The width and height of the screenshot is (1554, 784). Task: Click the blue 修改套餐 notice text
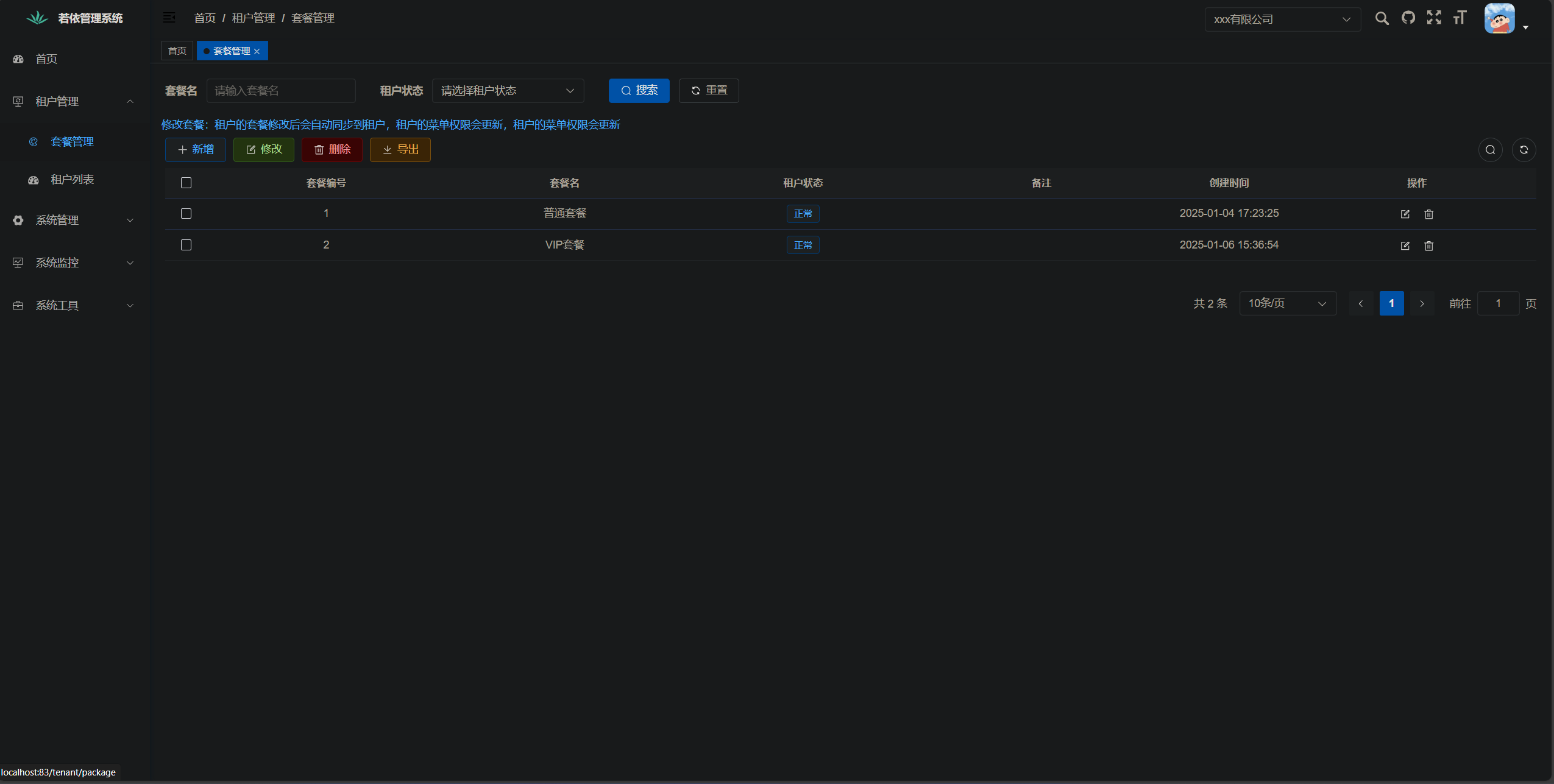click(x=391, y=125)
